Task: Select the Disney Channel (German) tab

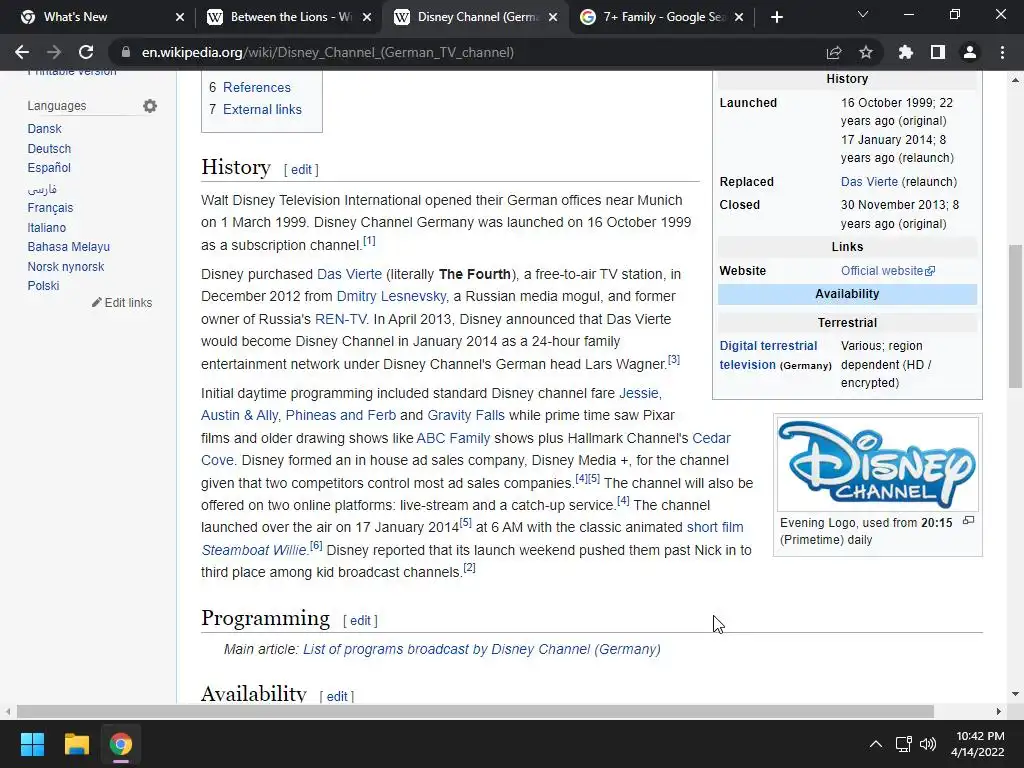Action: (x=475, y=17)
